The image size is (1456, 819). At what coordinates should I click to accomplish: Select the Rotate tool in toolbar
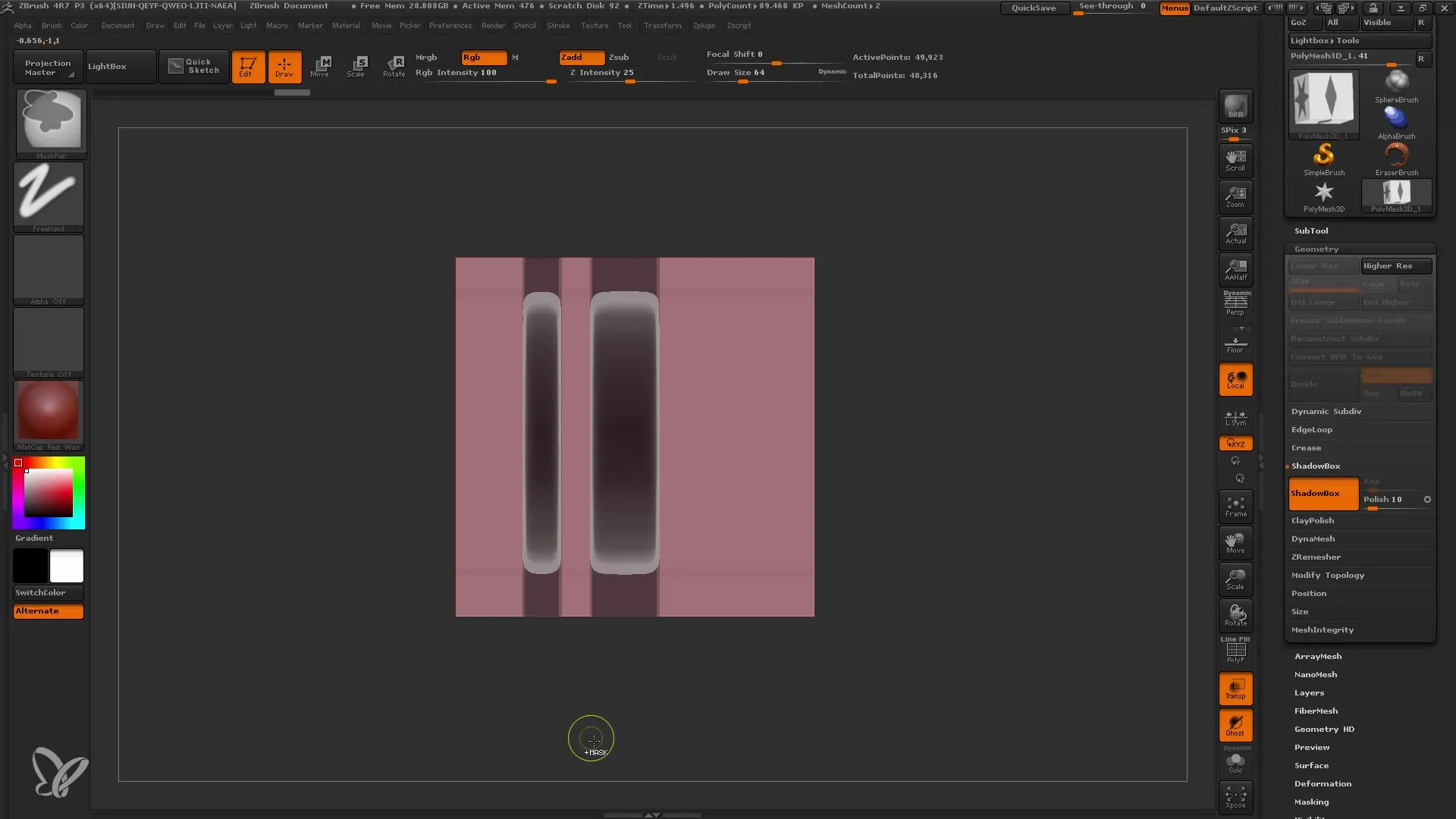(x=393, y=66)
